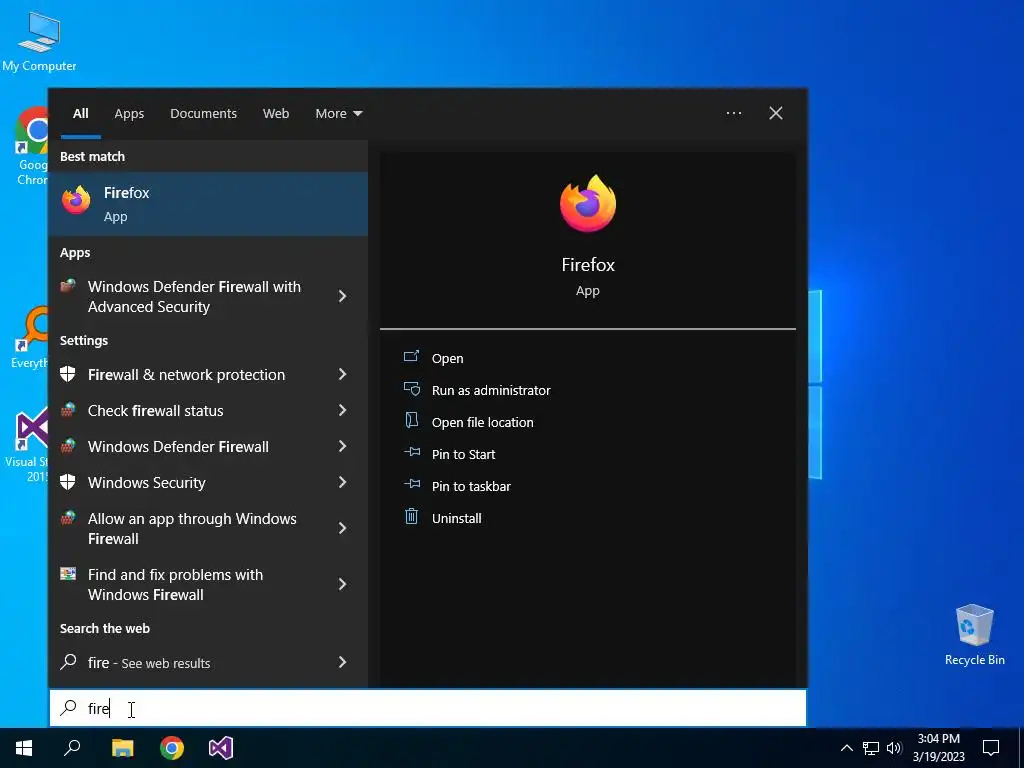Viewport: 1024px width, 768px height.
Task: Click the Windows Security shield icon
Action: pos(68,482)
